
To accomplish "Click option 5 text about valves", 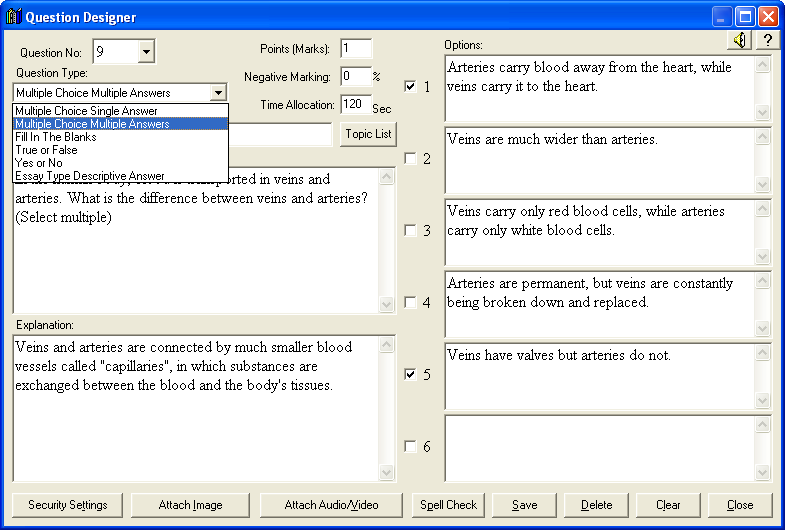I will (600, 376).
